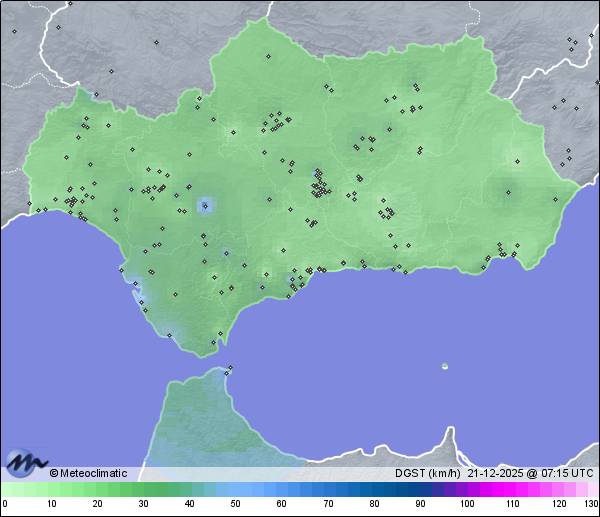This screenshot has width=600, height=517.
Task: Click the magenta swatch above 110
Action: (x=512, y=489)
